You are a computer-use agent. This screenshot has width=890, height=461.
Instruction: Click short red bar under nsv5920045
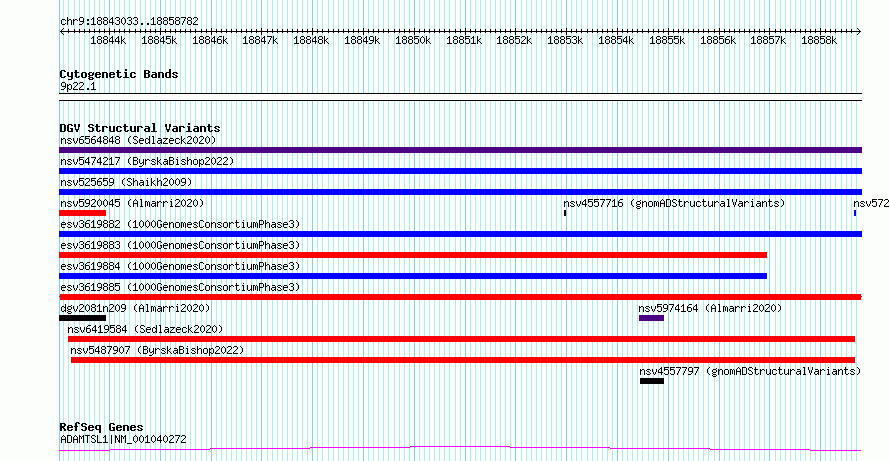pos(82,213)
